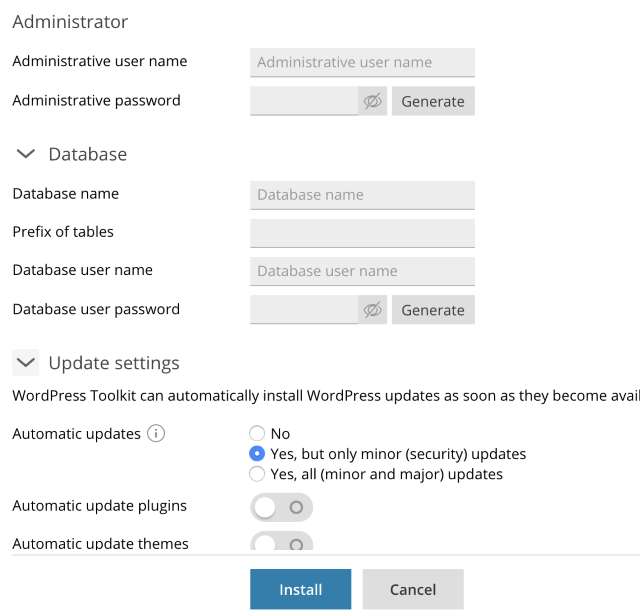Image resolution: width=640 pixels, height=614 pixels.
Task: Show the administrative password with eye icon
Action: tap(373, 101)
